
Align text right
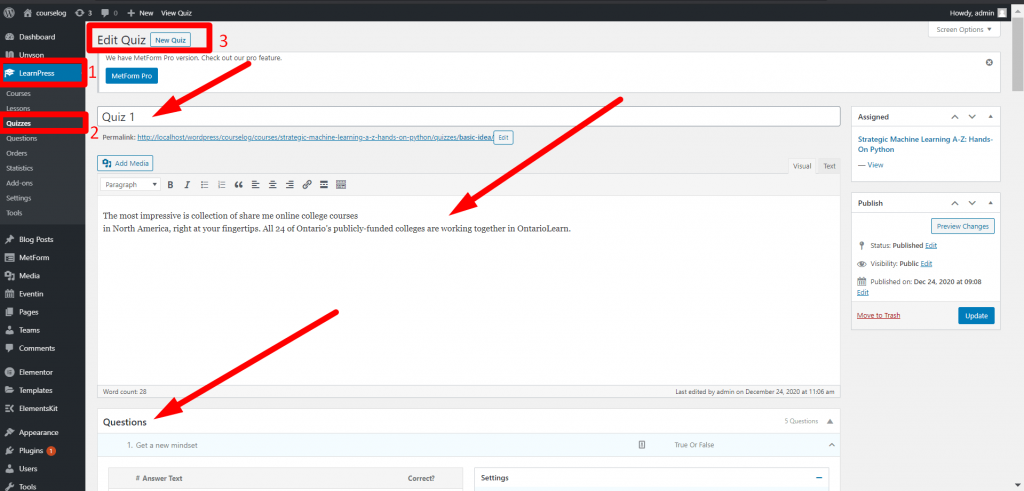click(x=289, y=185)
